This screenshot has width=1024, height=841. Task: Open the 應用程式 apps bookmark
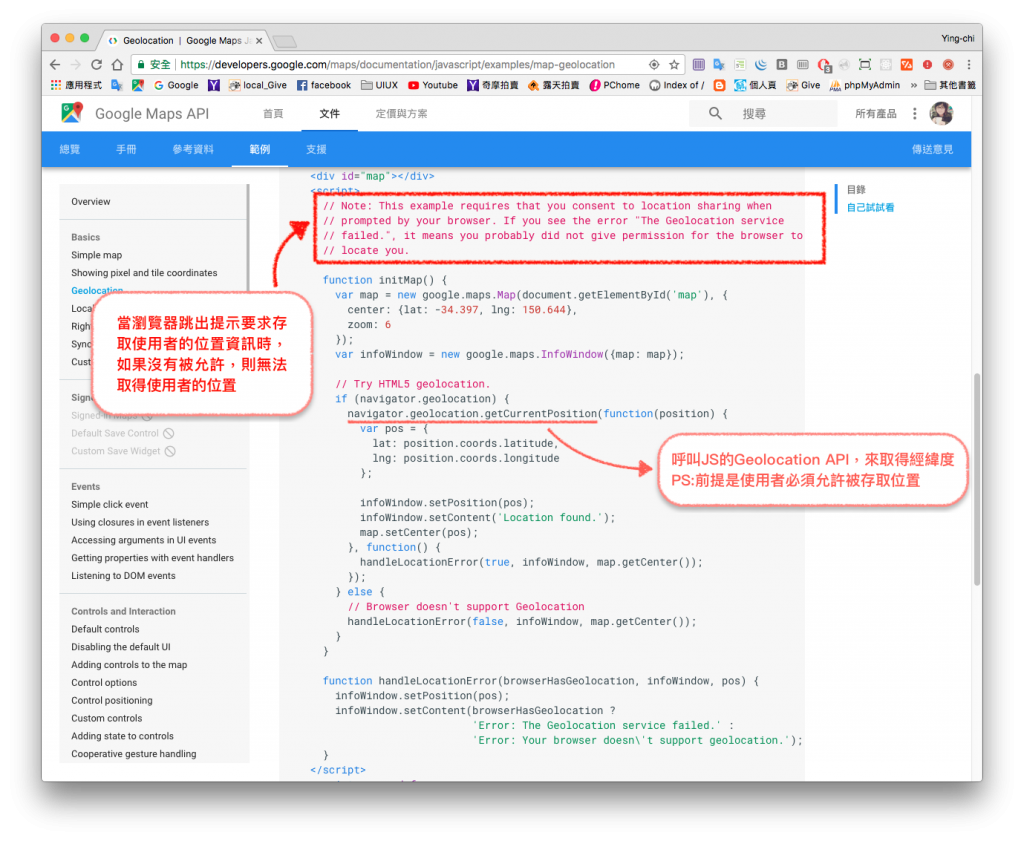pos(76,85)
